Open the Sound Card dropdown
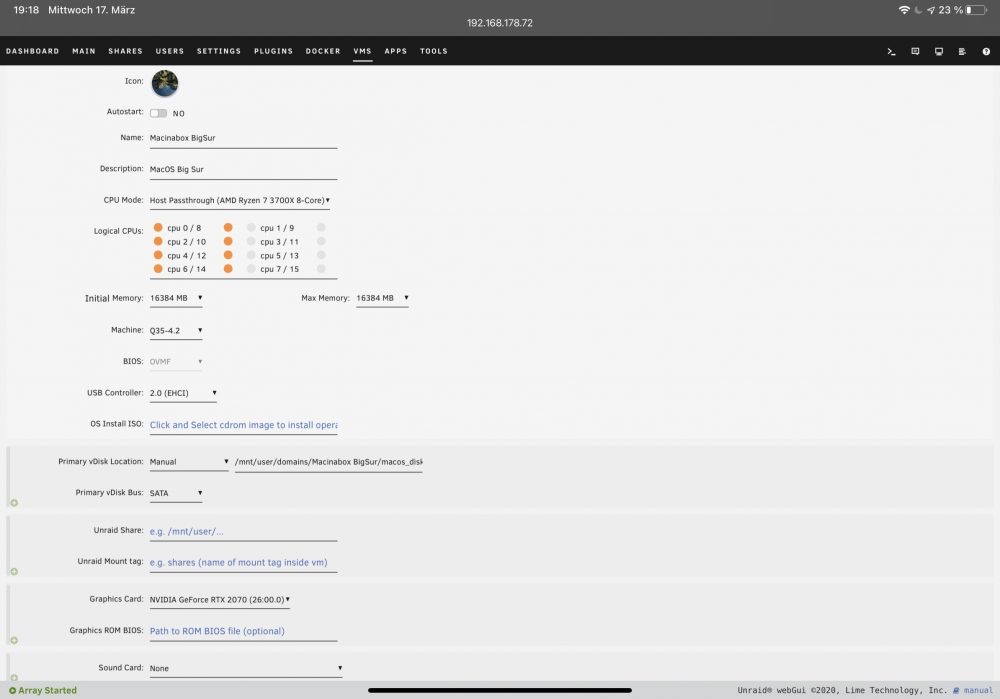 pos(246,668)
